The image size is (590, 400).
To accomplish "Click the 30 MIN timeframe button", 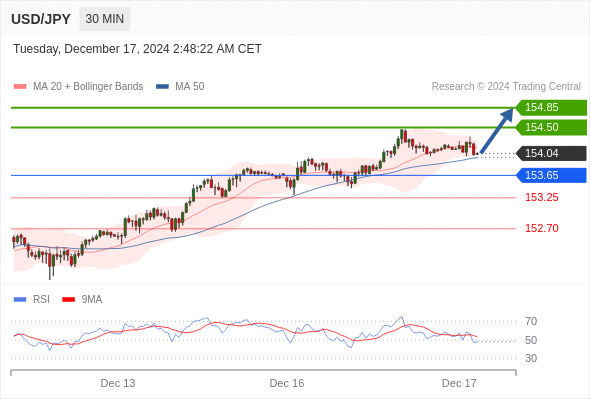I will 105,19.
